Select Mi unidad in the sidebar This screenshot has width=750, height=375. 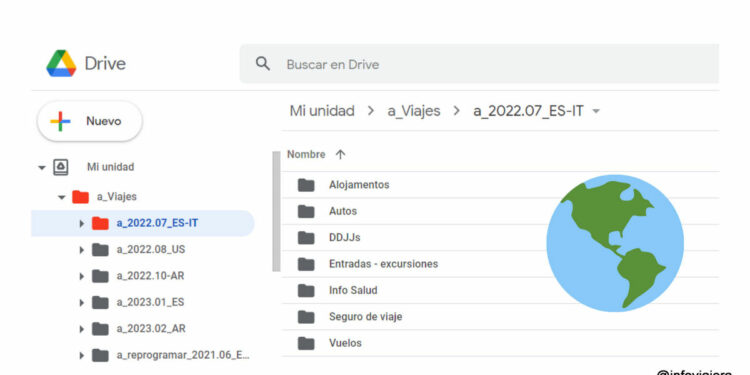pyautogui.click(x=110, y=167)
